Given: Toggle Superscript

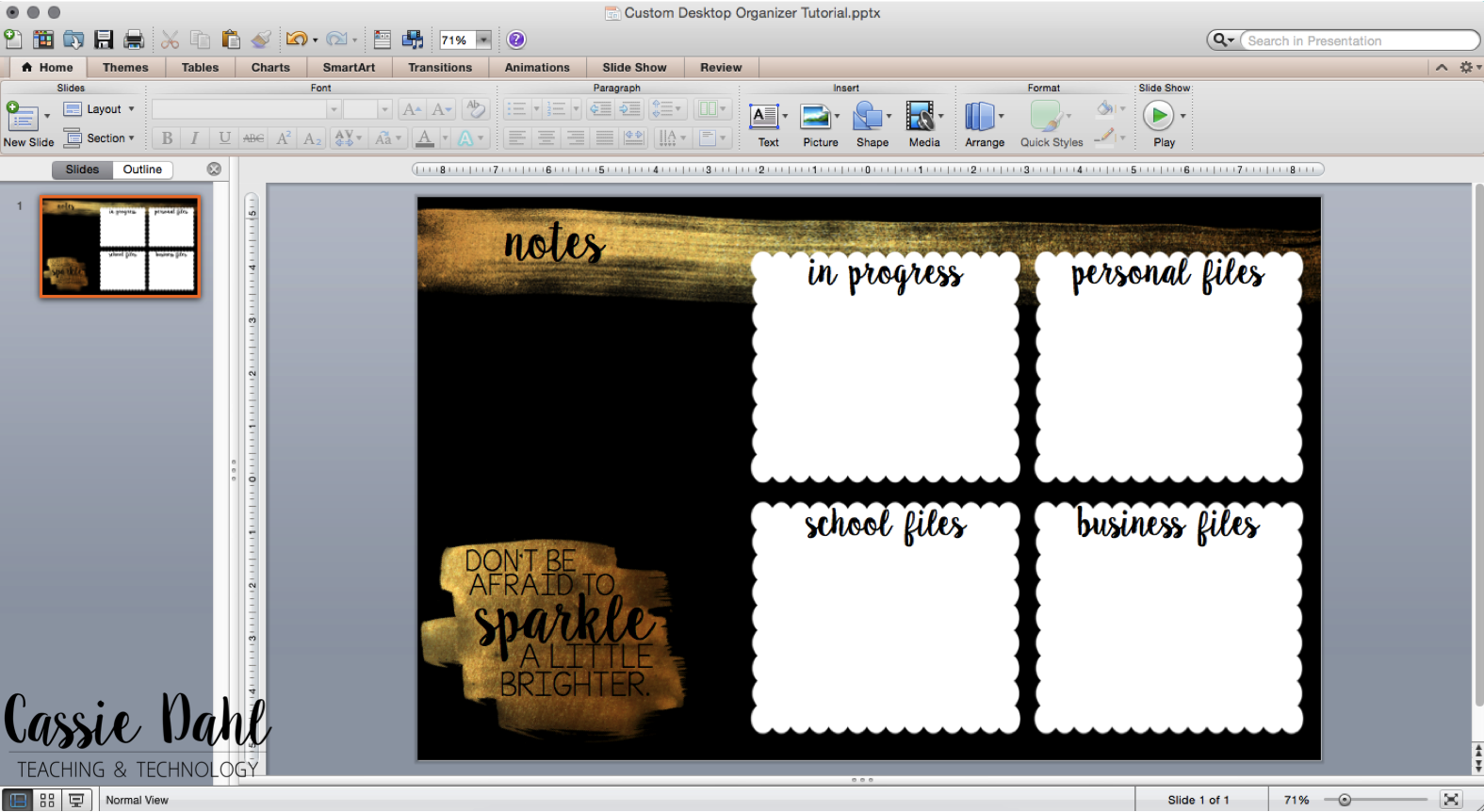Looking at the screenshot, I should pos(283,138).
